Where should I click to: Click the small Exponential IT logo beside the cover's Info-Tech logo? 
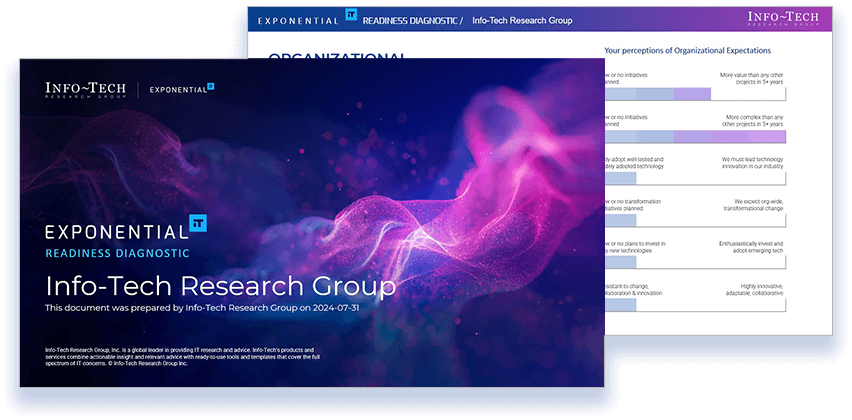(181, 89)
